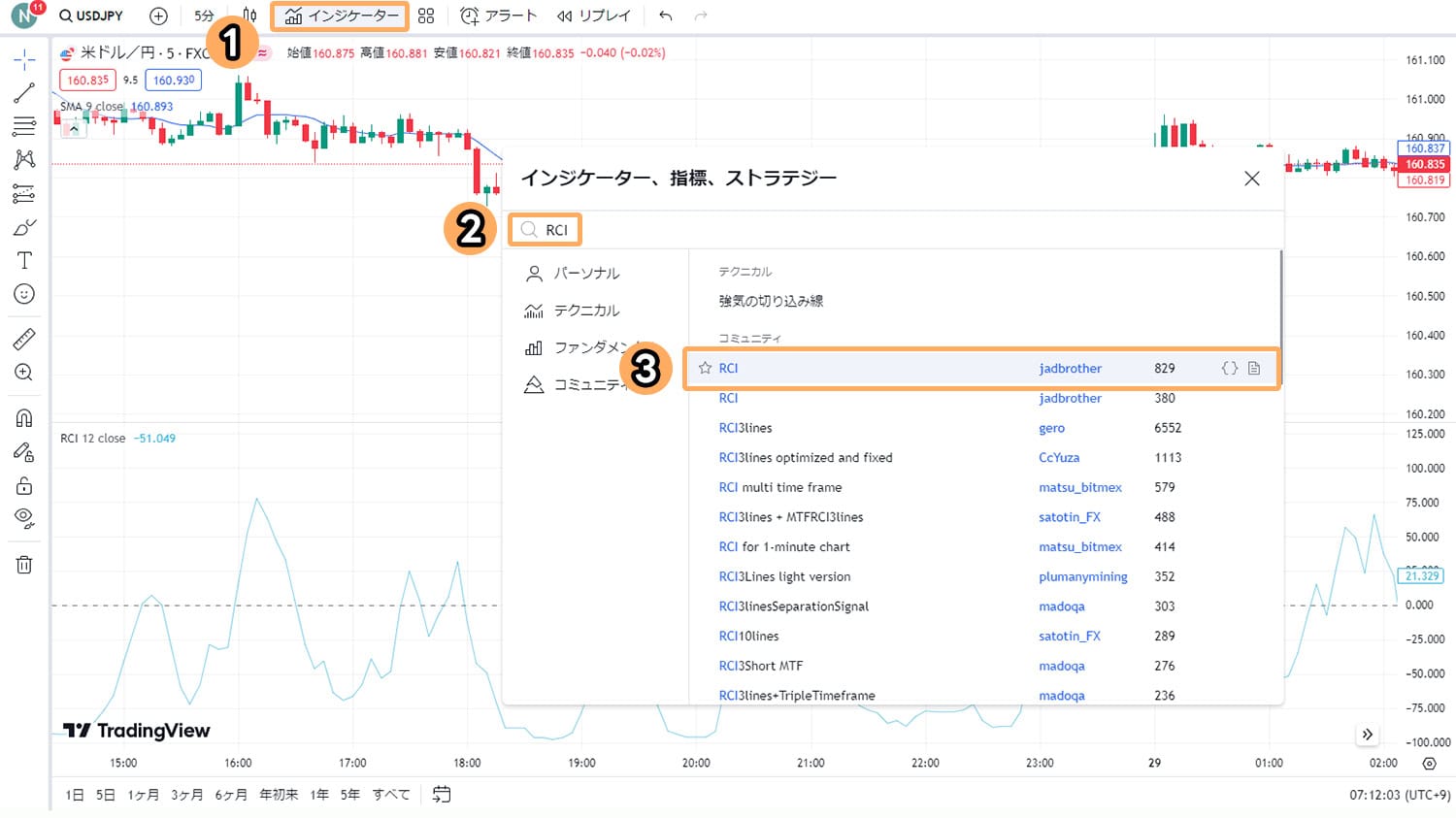This screenshot has width=1456, height=818.
Task: Open the Fibonacci and Gann tools
Action: pos(24,126)
